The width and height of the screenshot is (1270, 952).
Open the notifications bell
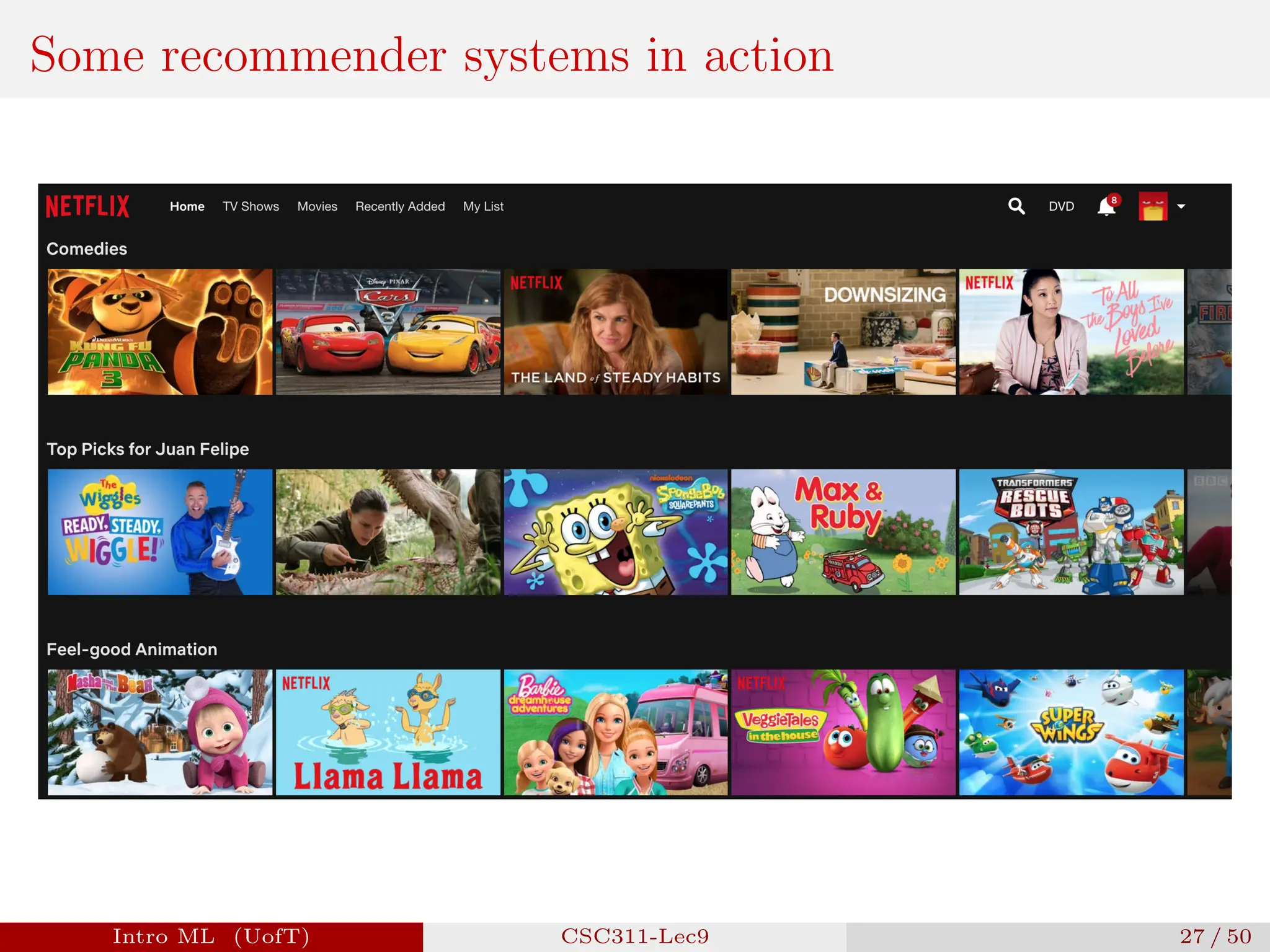click(x=1106, y=207)
